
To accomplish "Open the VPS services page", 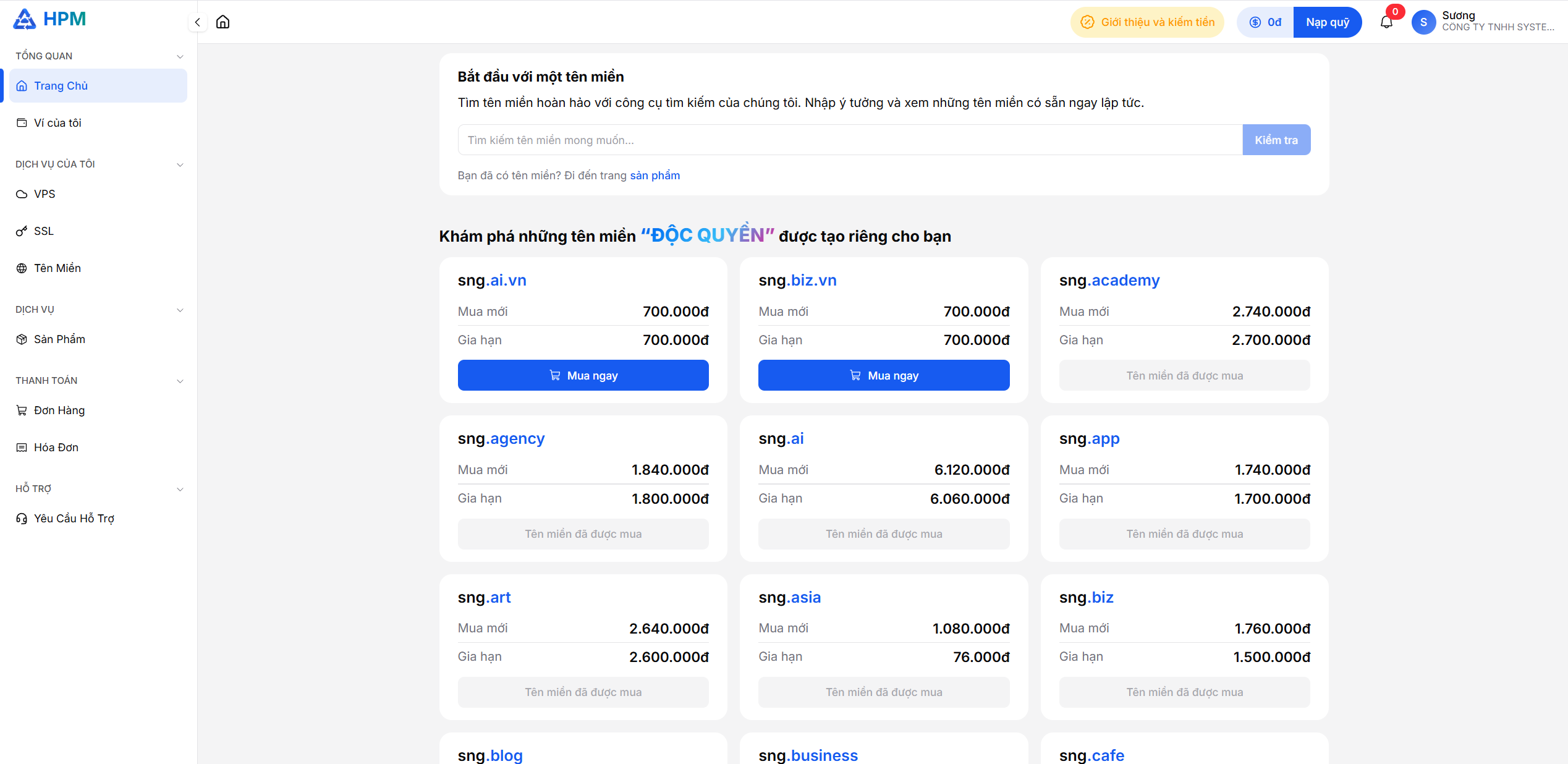I will click(44, 194).
